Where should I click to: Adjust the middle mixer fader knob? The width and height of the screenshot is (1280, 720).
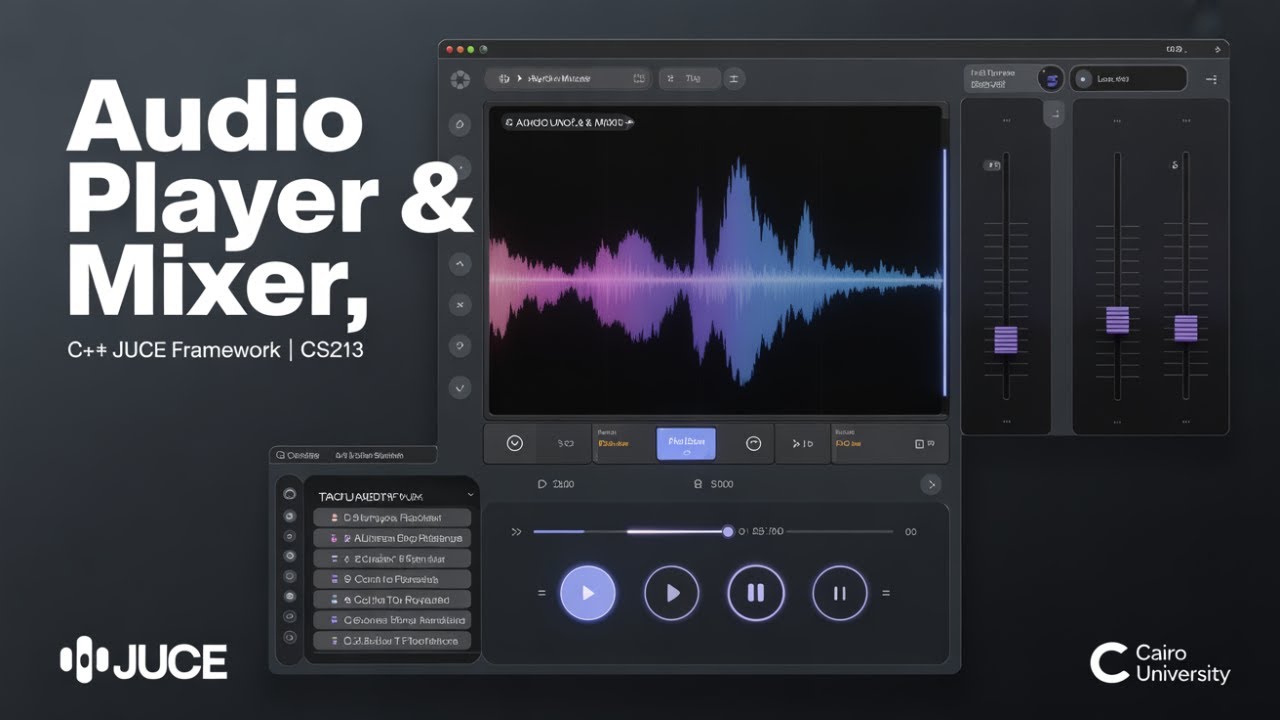coord(1118,320)
